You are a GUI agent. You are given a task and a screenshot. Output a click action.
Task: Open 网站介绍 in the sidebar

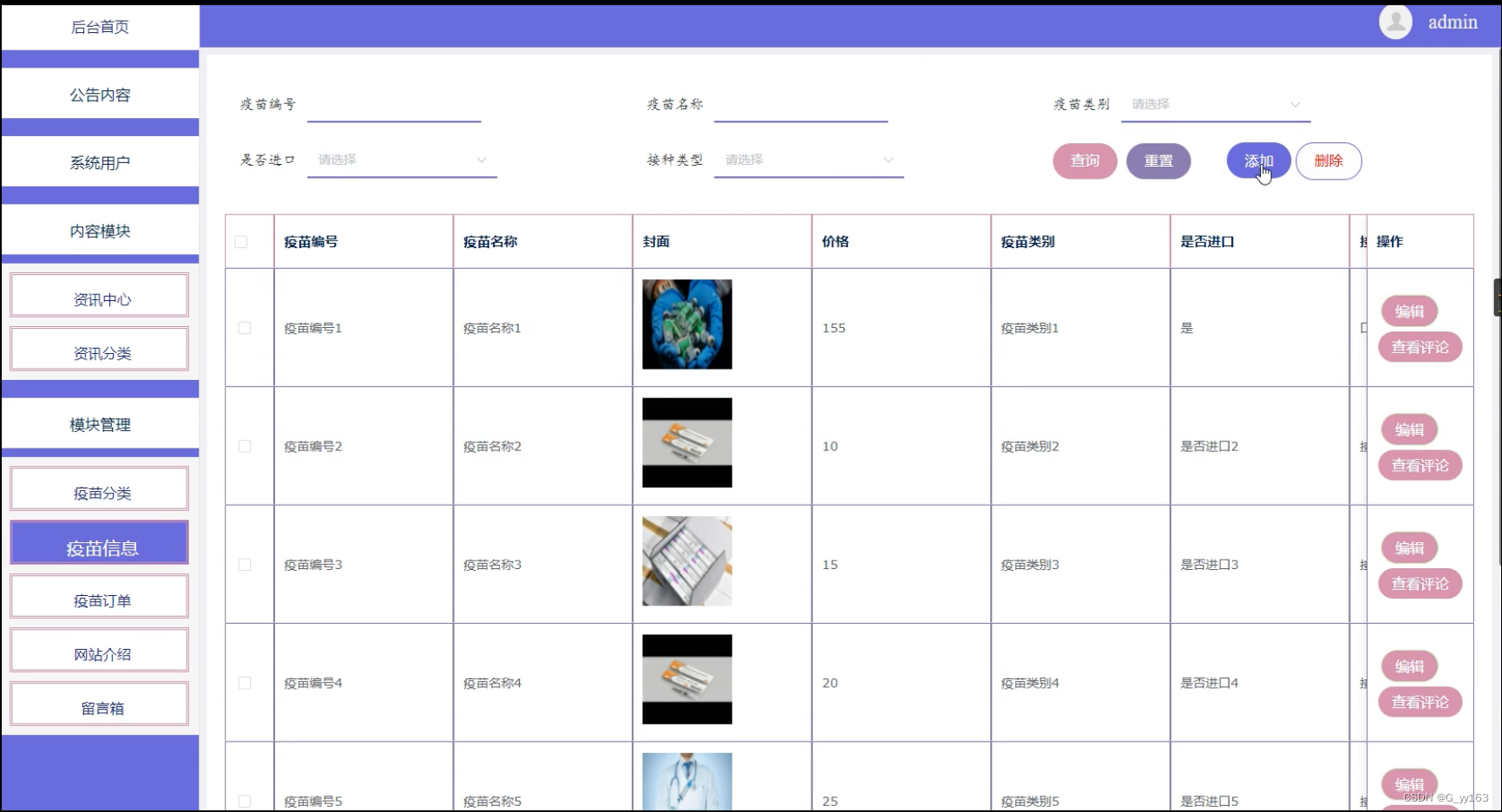click(x=100, y=651)
